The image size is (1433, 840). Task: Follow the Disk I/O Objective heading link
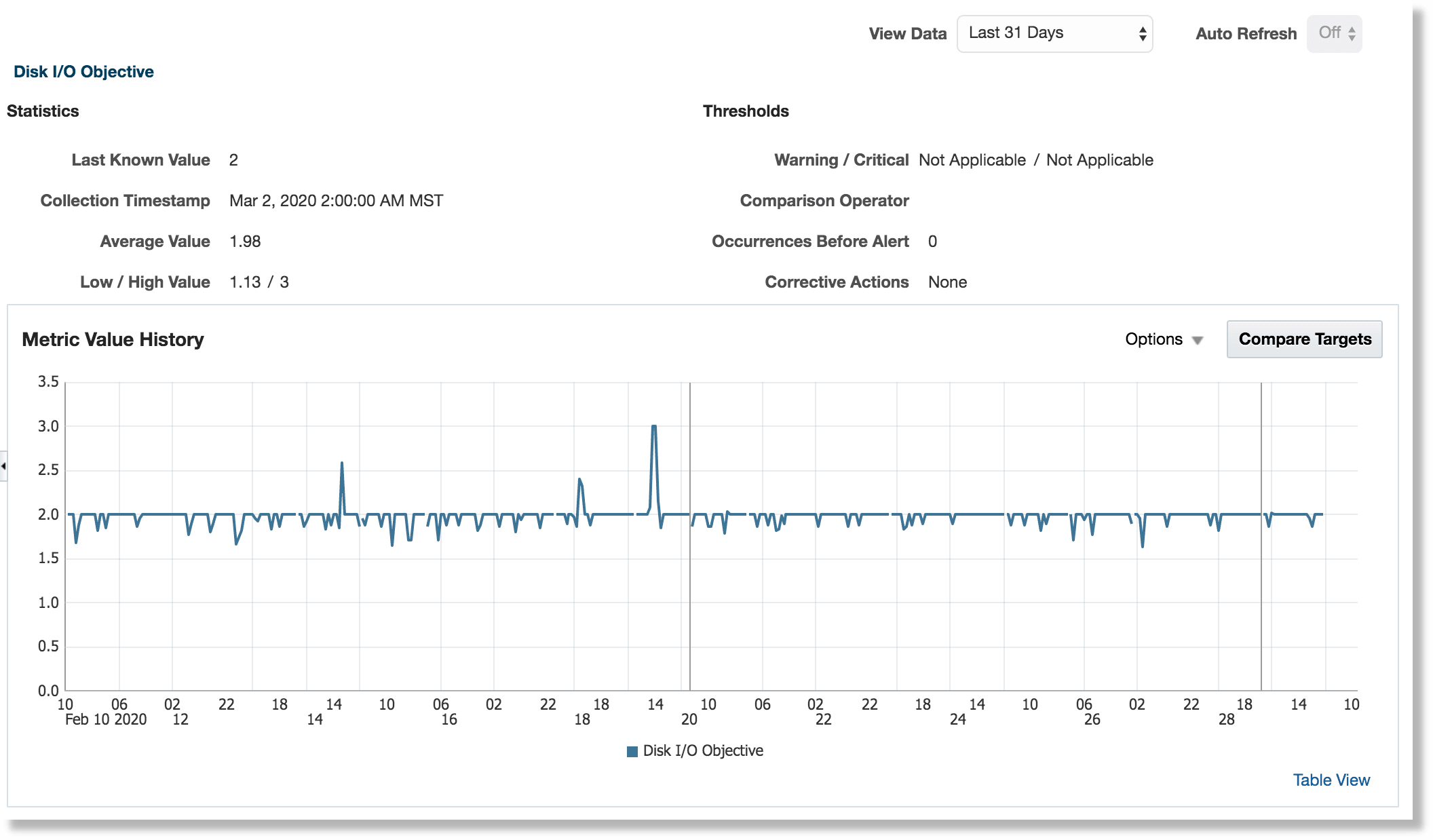click(83, 71)
